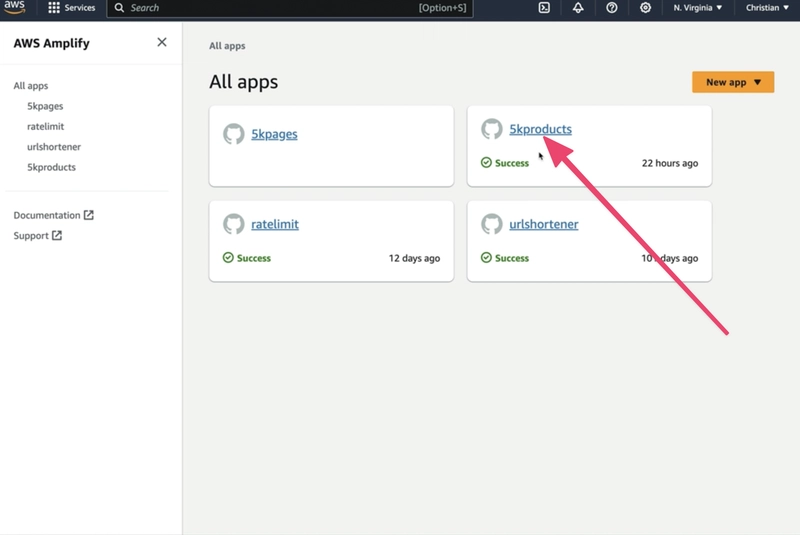This screenshot has width=800, height=535.
Task: Click the Success check icon on ratelimit
Action: (228, 258)
